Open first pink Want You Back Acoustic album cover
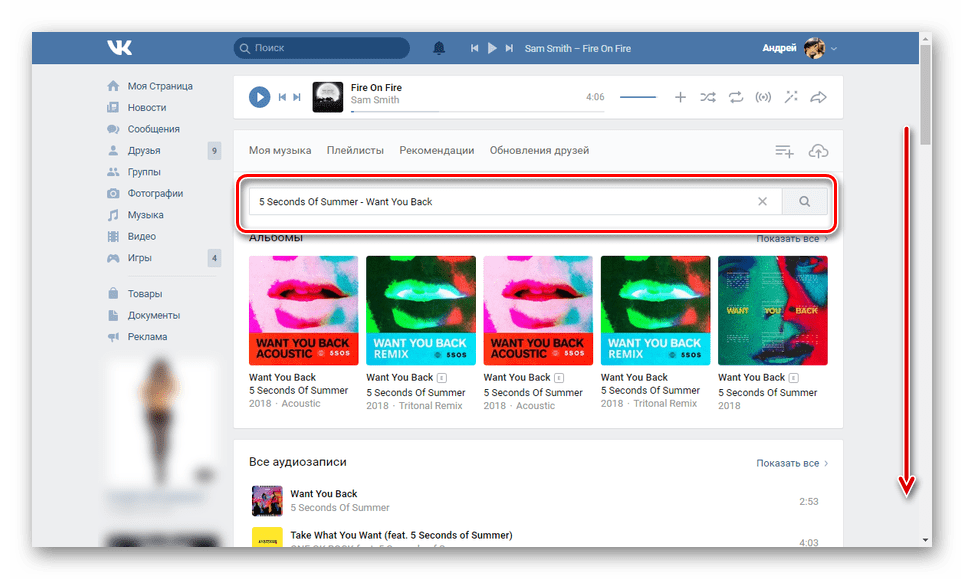The image size is (964, 579). click(x=304, y=310)
